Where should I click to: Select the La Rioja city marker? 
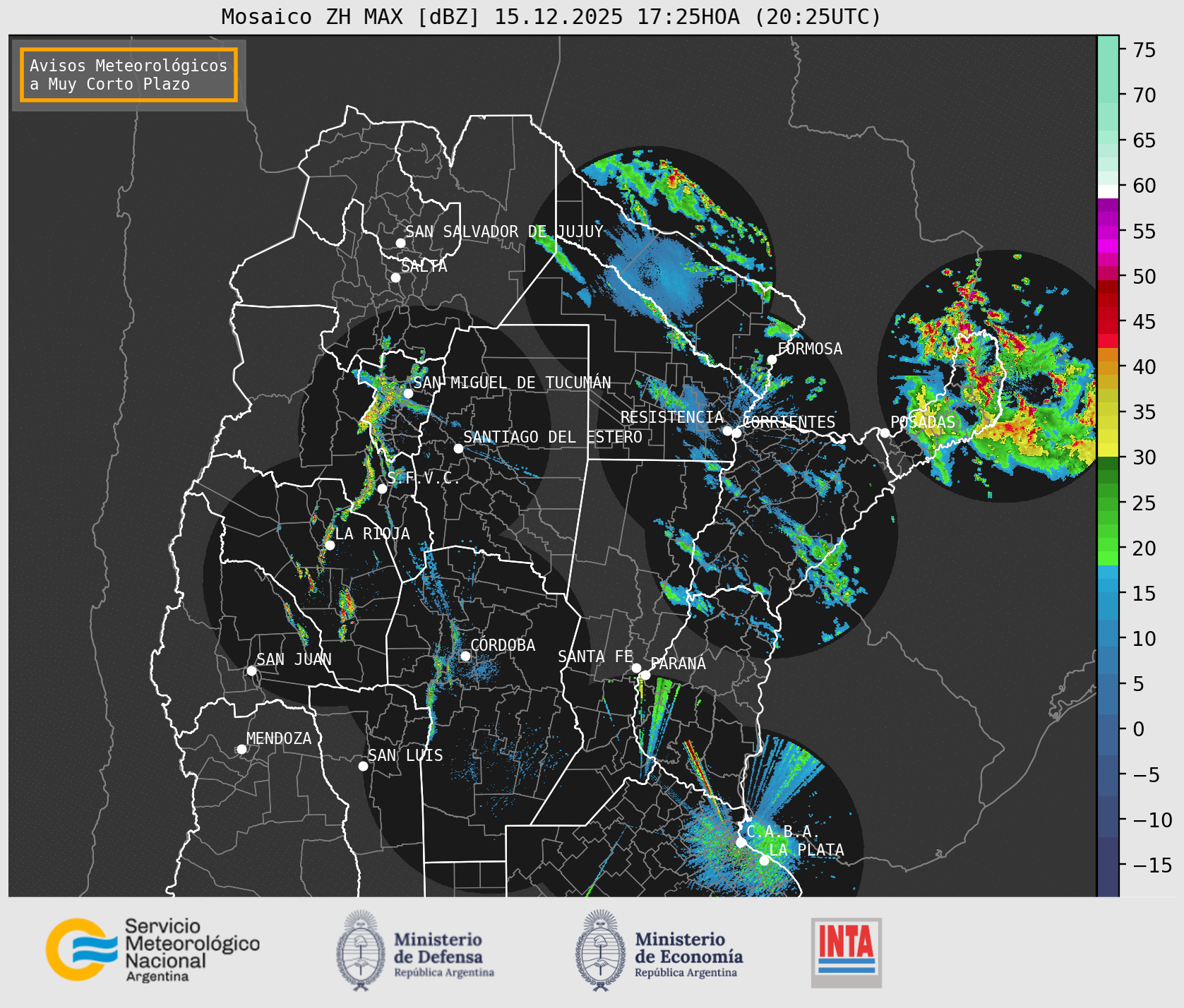pos(330,545)
